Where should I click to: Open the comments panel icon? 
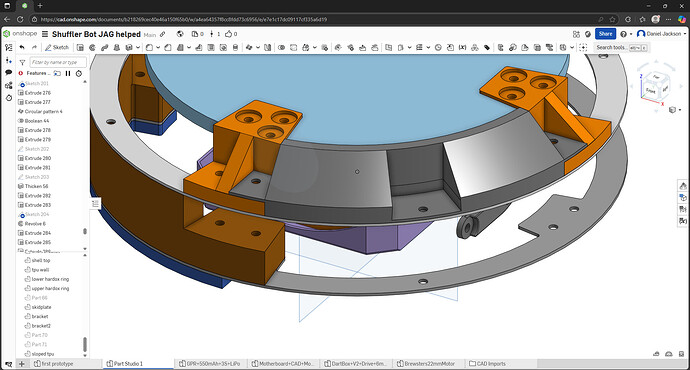coord(8,73)
